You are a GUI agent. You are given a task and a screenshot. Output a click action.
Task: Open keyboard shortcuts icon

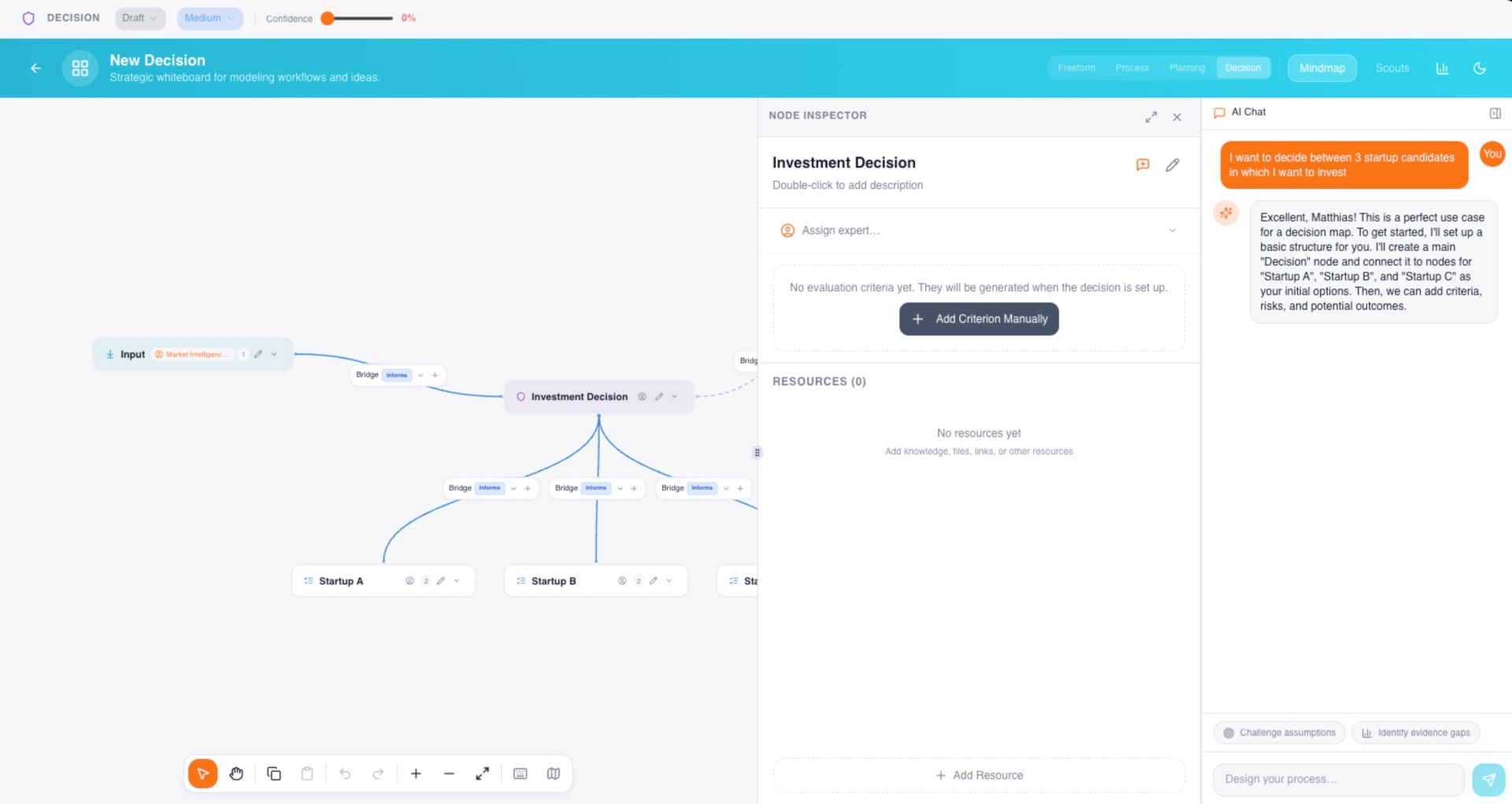click(x=520, y=773)
